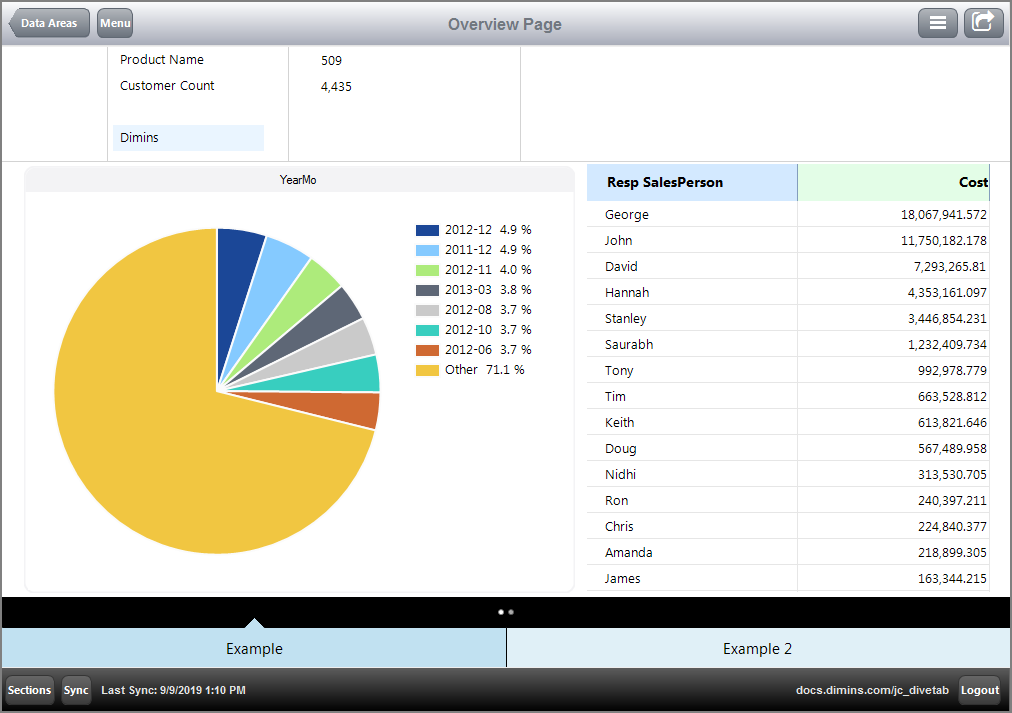Image resolution: width=1012 pixels, height=713 pixels.
Task: Click the dark blue 2012-12 legend swatch
Action: click(x=429, y=229)
